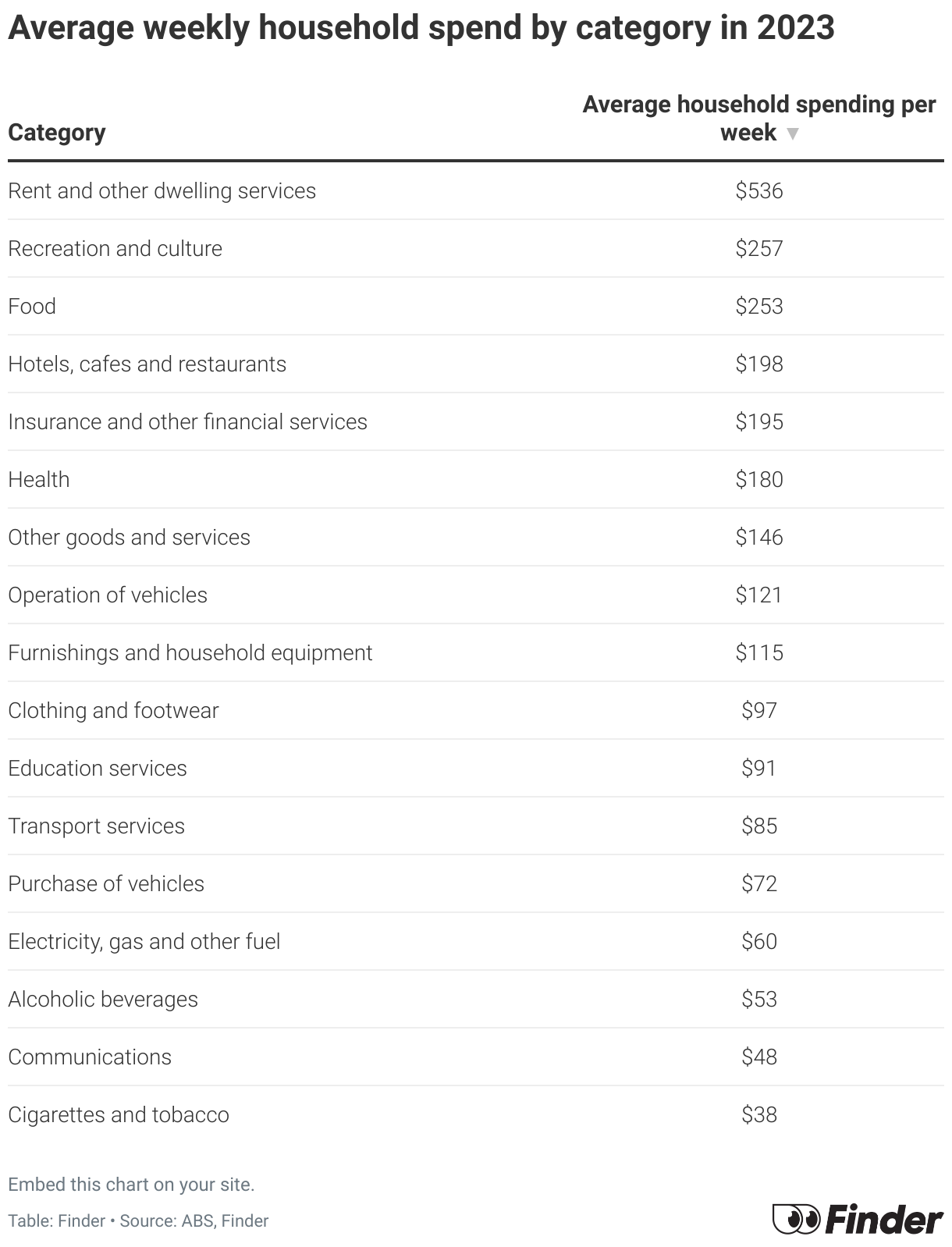The width and height of the screenshot is (952, 1247).
Task: Click the Food category cell
Action: pos(32,307)
